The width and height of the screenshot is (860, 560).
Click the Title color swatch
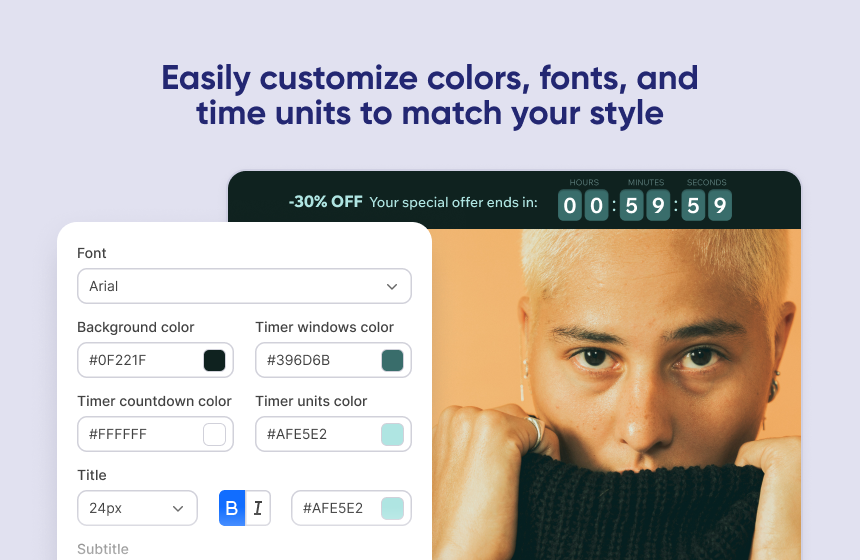pyautogui.click(x=392, y=508)
